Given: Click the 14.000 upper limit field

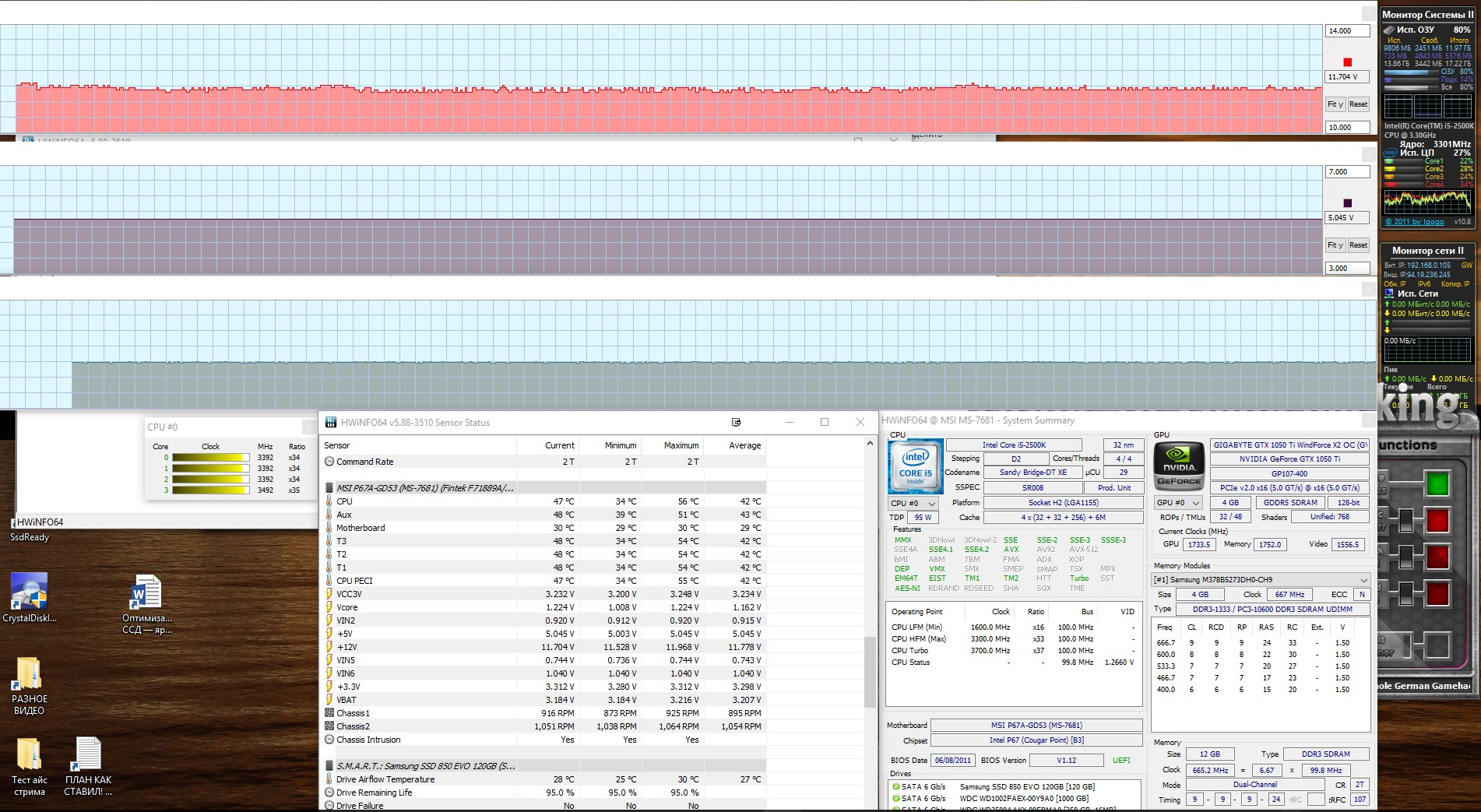Looking at the screenshot, I should [1347, 31].
